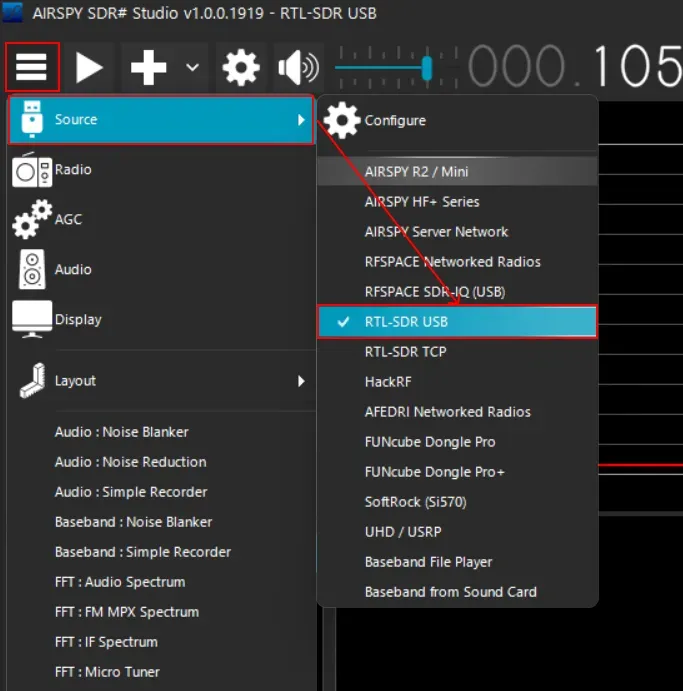Choose HackRF source
683x691 pixels.
[x=457, y=382]
